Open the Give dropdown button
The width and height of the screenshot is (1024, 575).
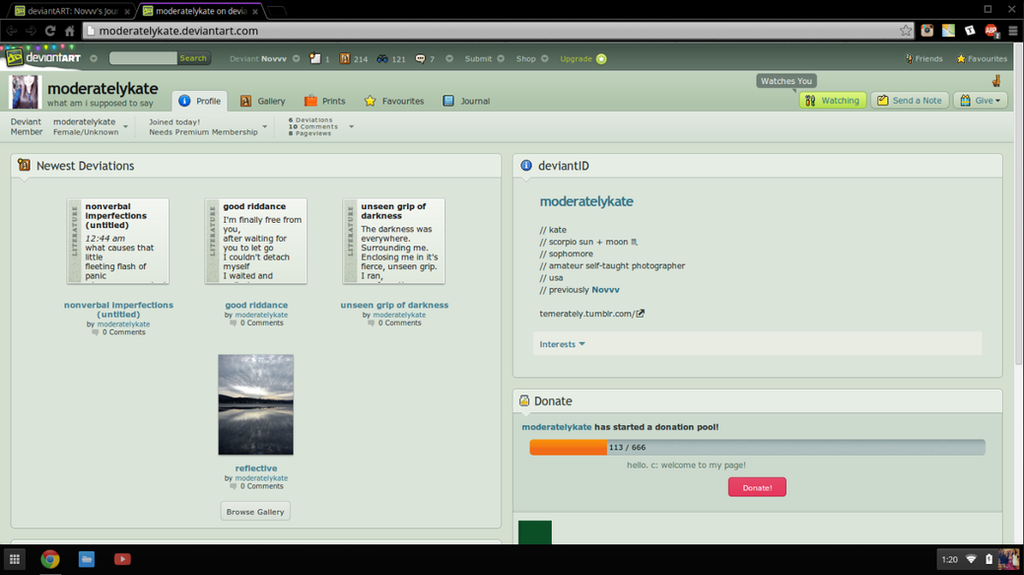tap(980, 101)
